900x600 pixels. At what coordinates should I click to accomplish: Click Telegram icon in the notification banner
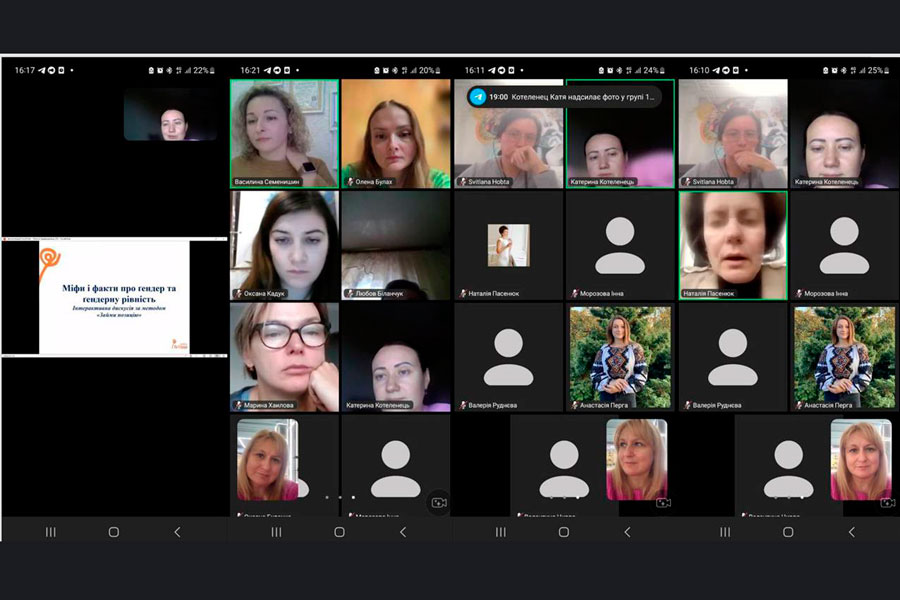pos(478,97)
